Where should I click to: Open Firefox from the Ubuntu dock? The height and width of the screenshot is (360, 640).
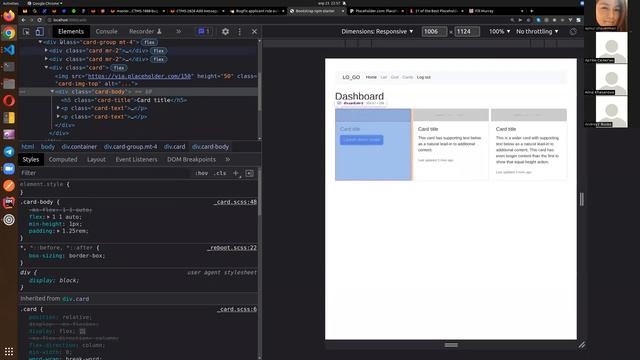click(9, 16)
